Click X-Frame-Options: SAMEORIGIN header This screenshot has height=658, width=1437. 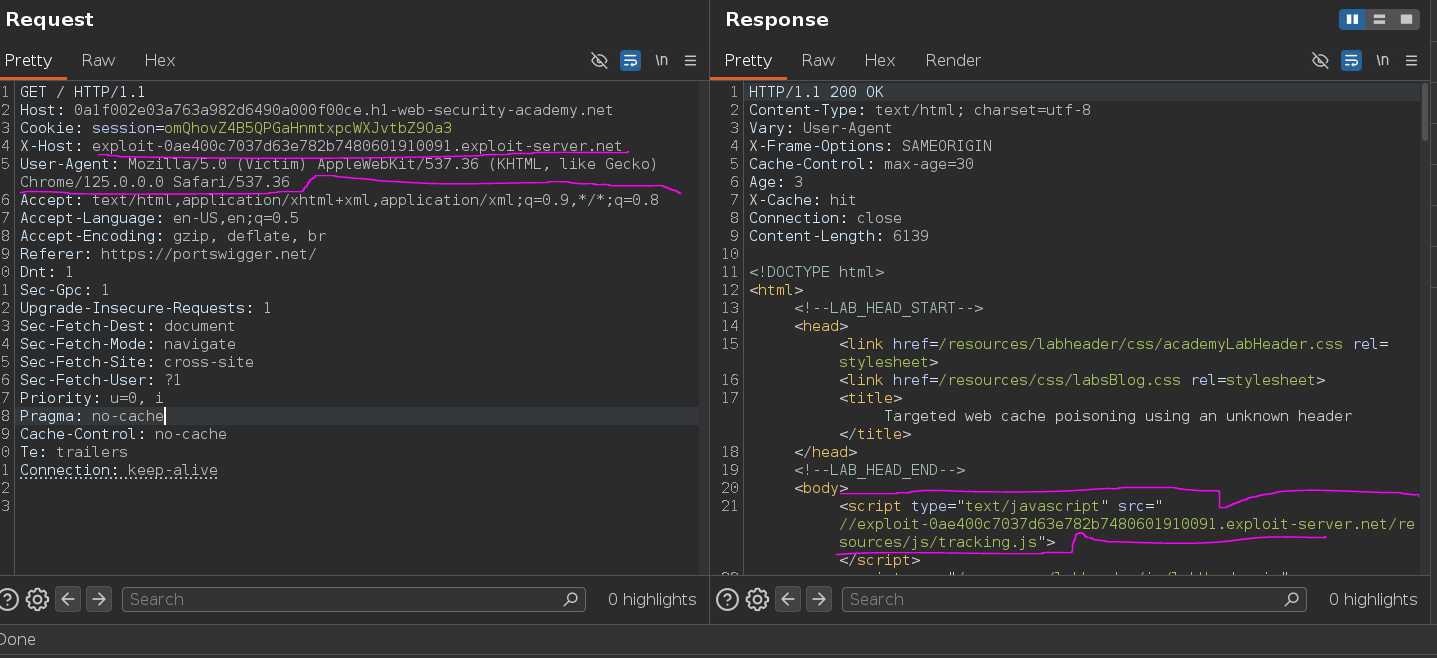tap(870, 146)
